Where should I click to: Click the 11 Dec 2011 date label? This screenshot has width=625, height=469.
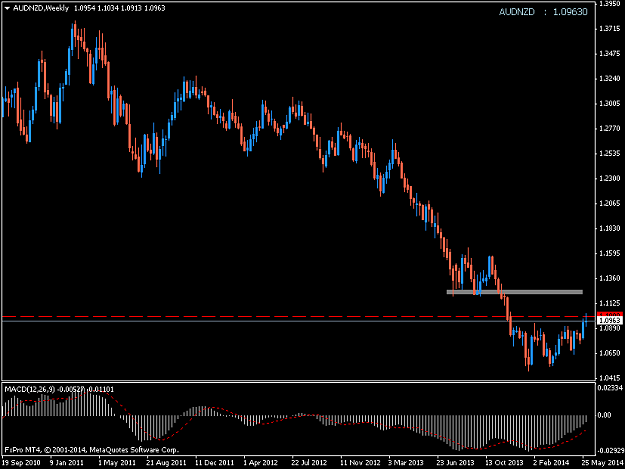214,463
